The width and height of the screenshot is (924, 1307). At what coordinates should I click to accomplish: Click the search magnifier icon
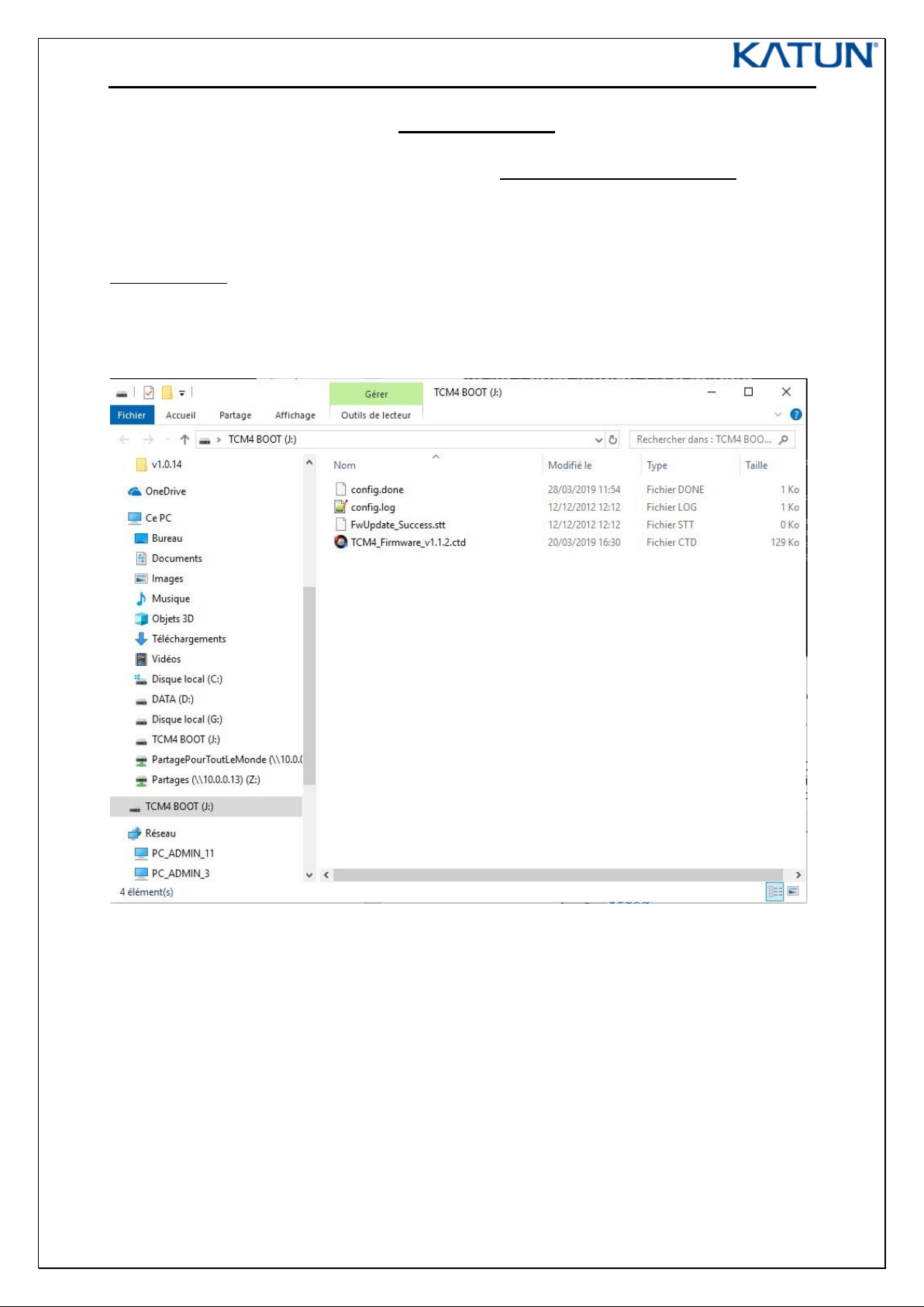(784, 440)
